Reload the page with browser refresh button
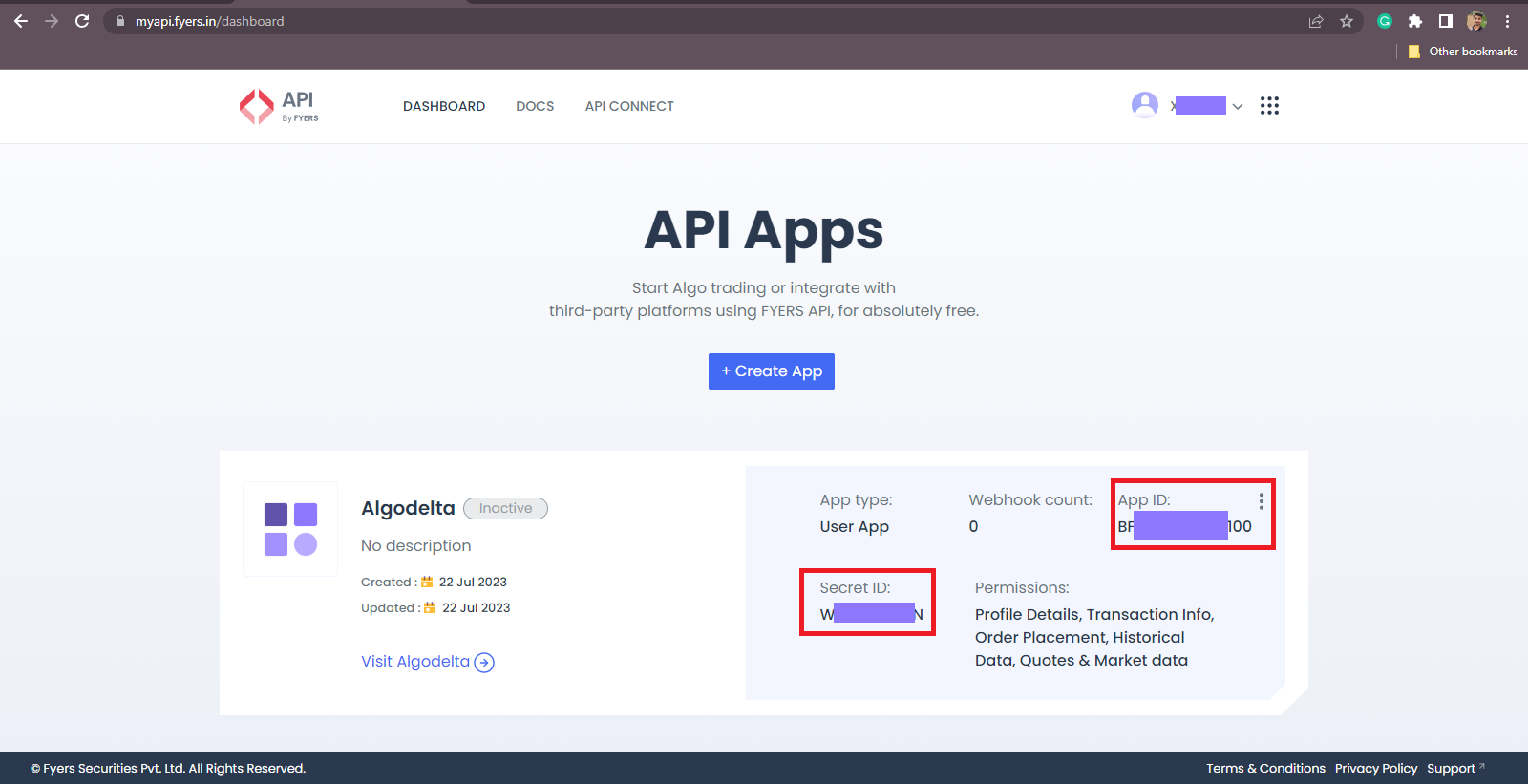The height and width of the screenshot is (784, 1528). point(82,21)
